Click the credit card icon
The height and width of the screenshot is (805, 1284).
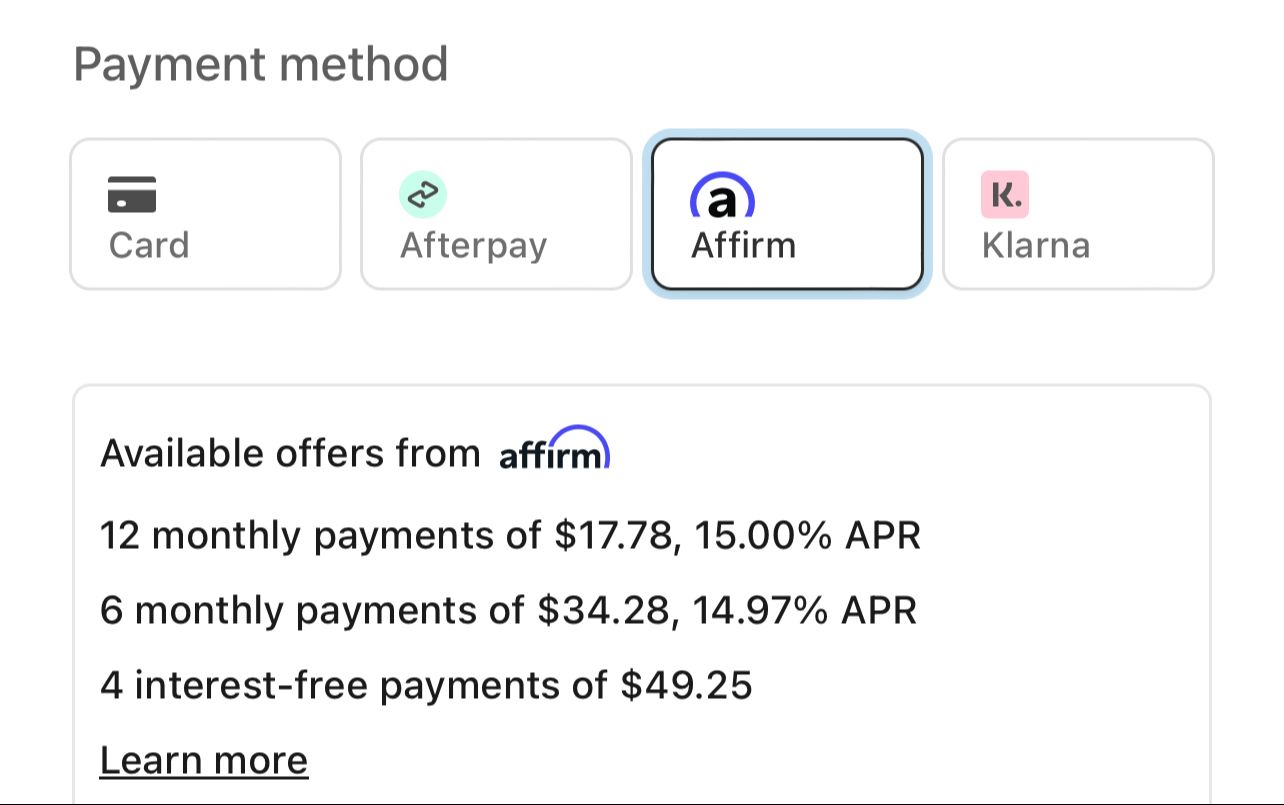point(132,194)
